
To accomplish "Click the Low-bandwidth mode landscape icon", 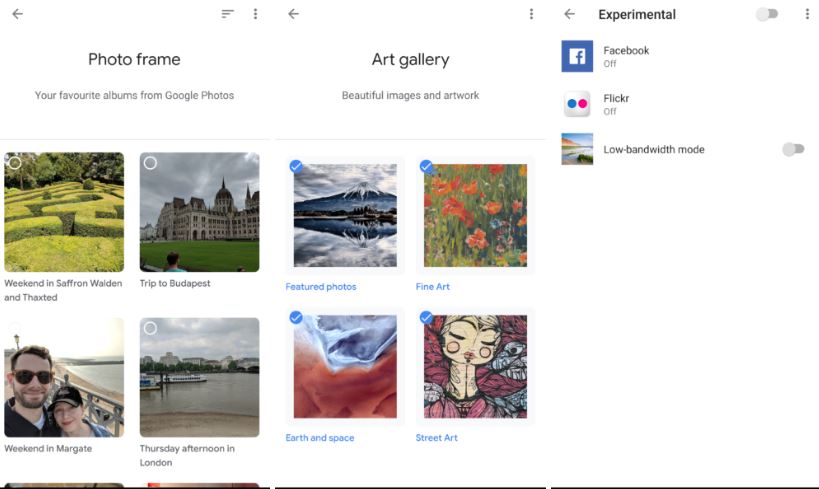I will coord(577,149).
